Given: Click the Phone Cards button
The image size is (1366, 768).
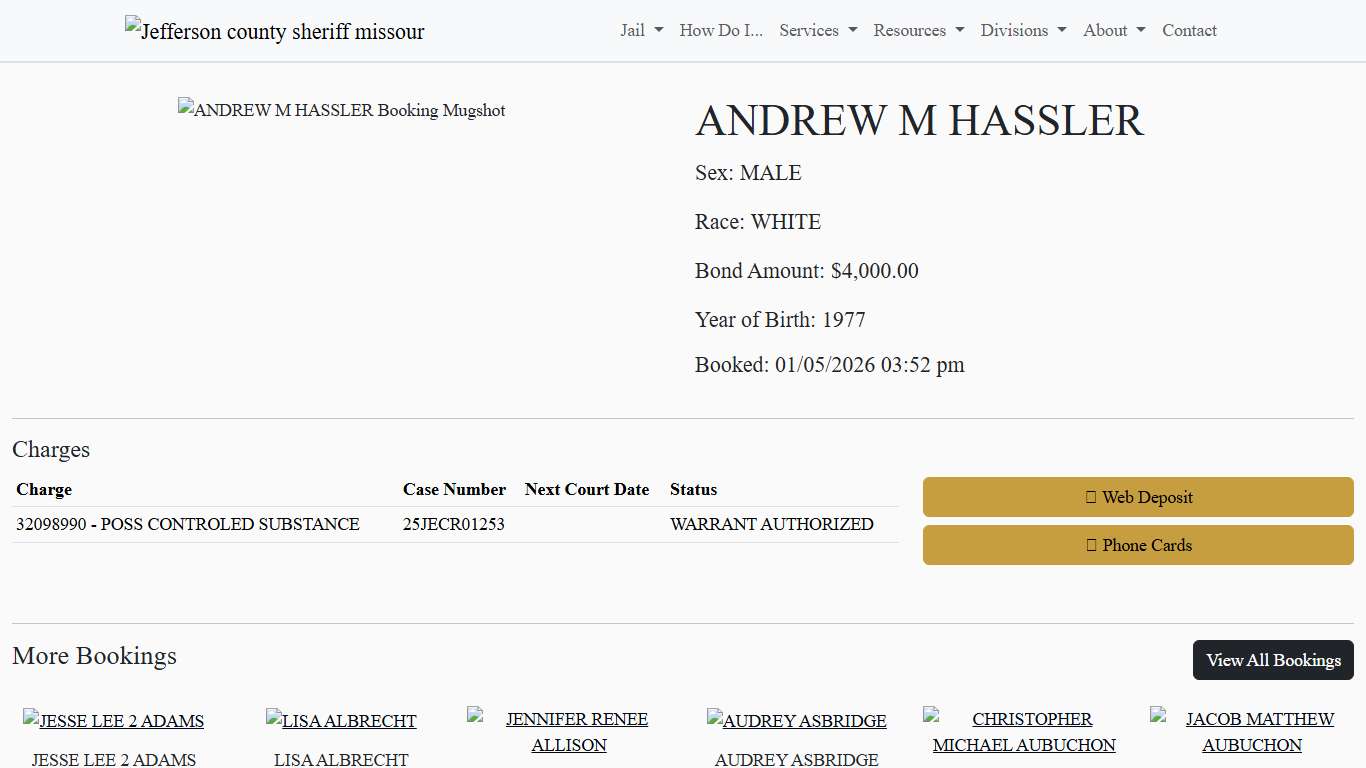Looking at the screenshot, I should coord(1137,545).
